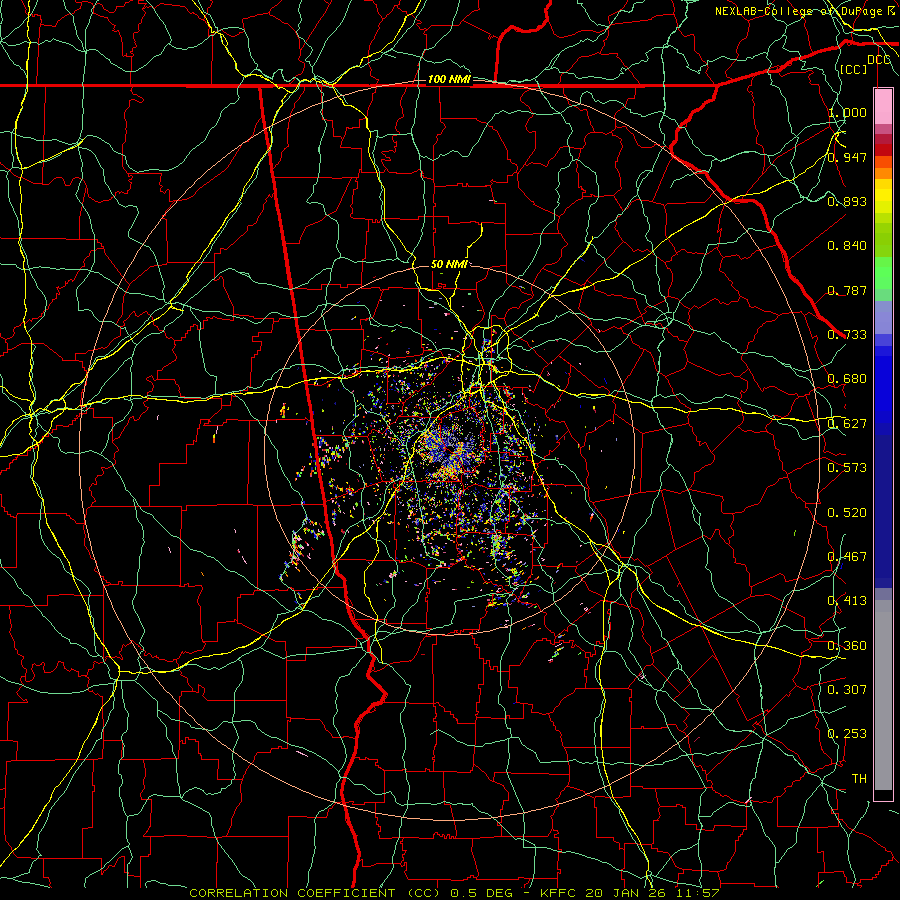Screen dimensions: 900x900
Task: Click the 50 NMI range ring label
Action: pyautogui.click(x=449, y=264)
